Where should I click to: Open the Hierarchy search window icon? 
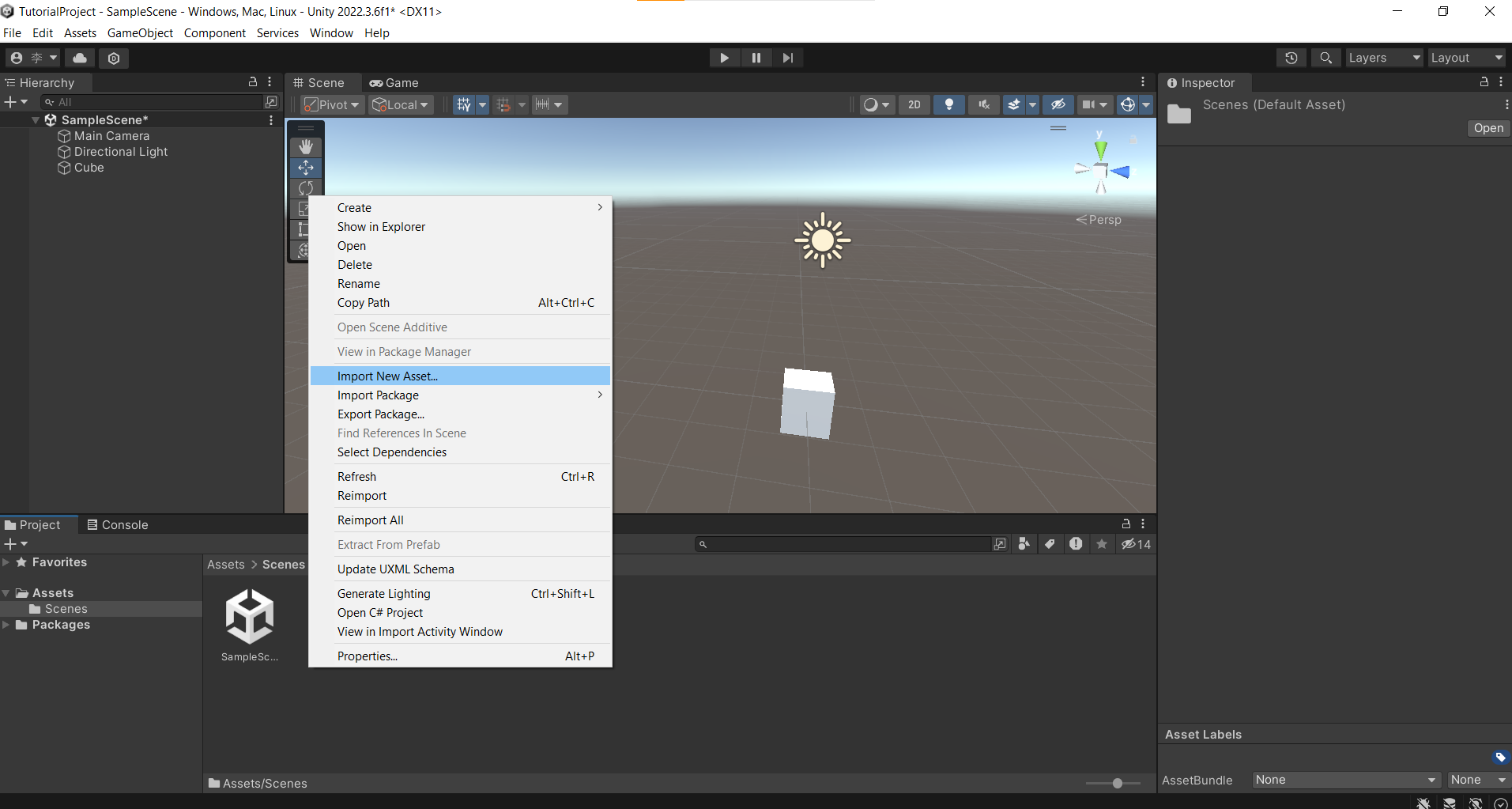271,102
